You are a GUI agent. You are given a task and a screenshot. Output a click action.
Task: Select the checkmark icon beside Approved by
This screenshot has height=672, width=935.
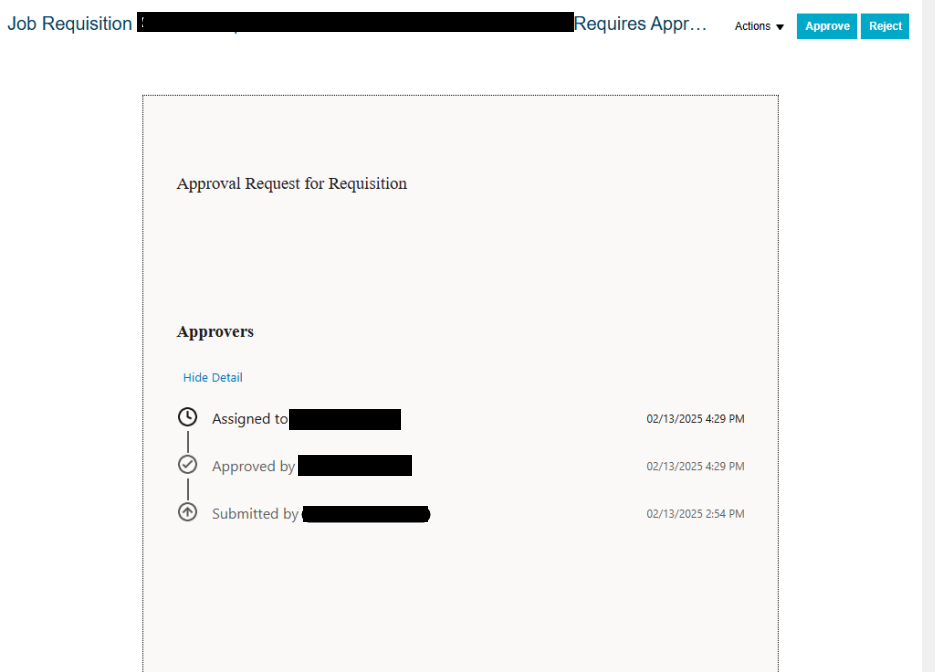(x=187, y=464)
